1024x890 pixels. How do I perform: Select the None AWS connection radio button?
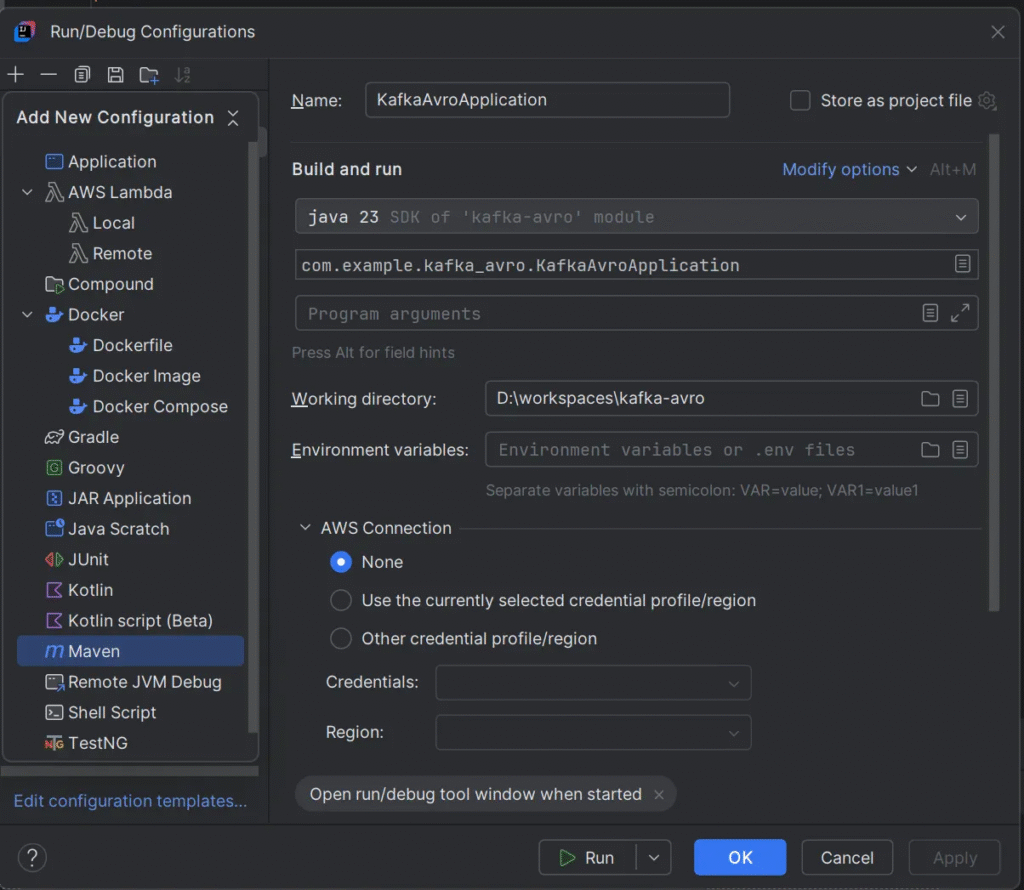tap(341, 562)
